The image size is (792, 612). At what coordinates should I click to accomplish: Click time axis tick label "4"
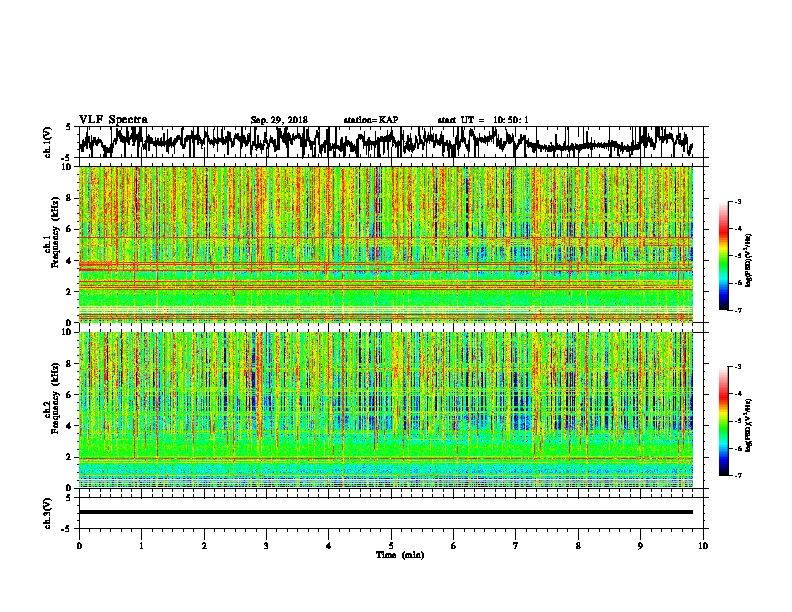click(329, 546)
